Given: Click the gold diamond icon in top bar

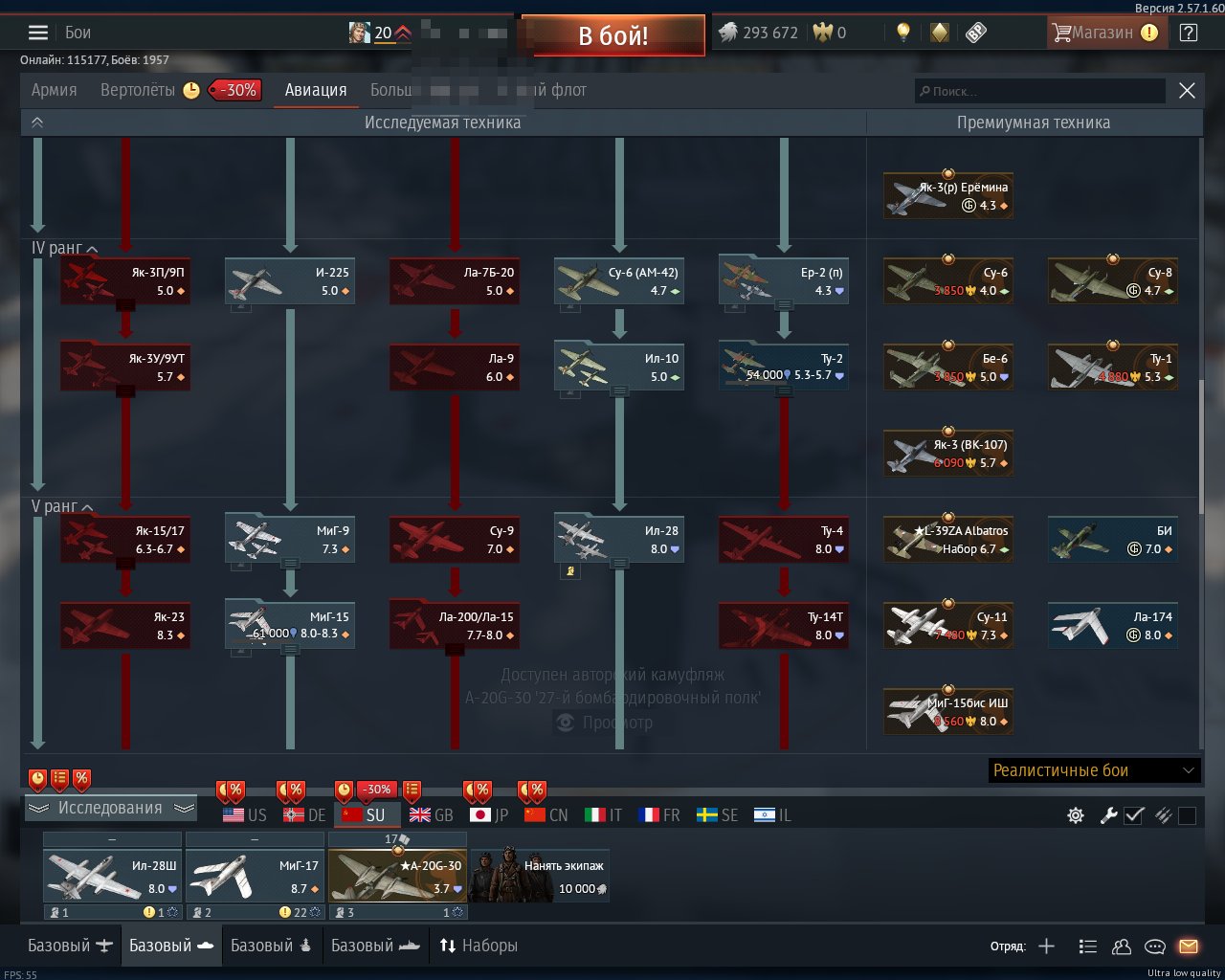Looking at the screenshot, I should (940, 33).
